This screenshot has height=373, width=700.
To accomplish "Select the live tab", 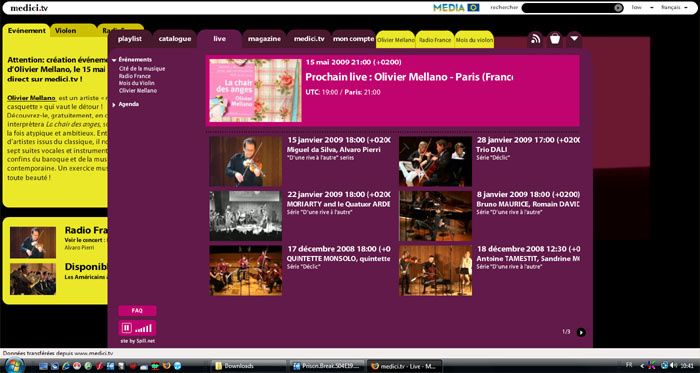I will coord(219,39).
